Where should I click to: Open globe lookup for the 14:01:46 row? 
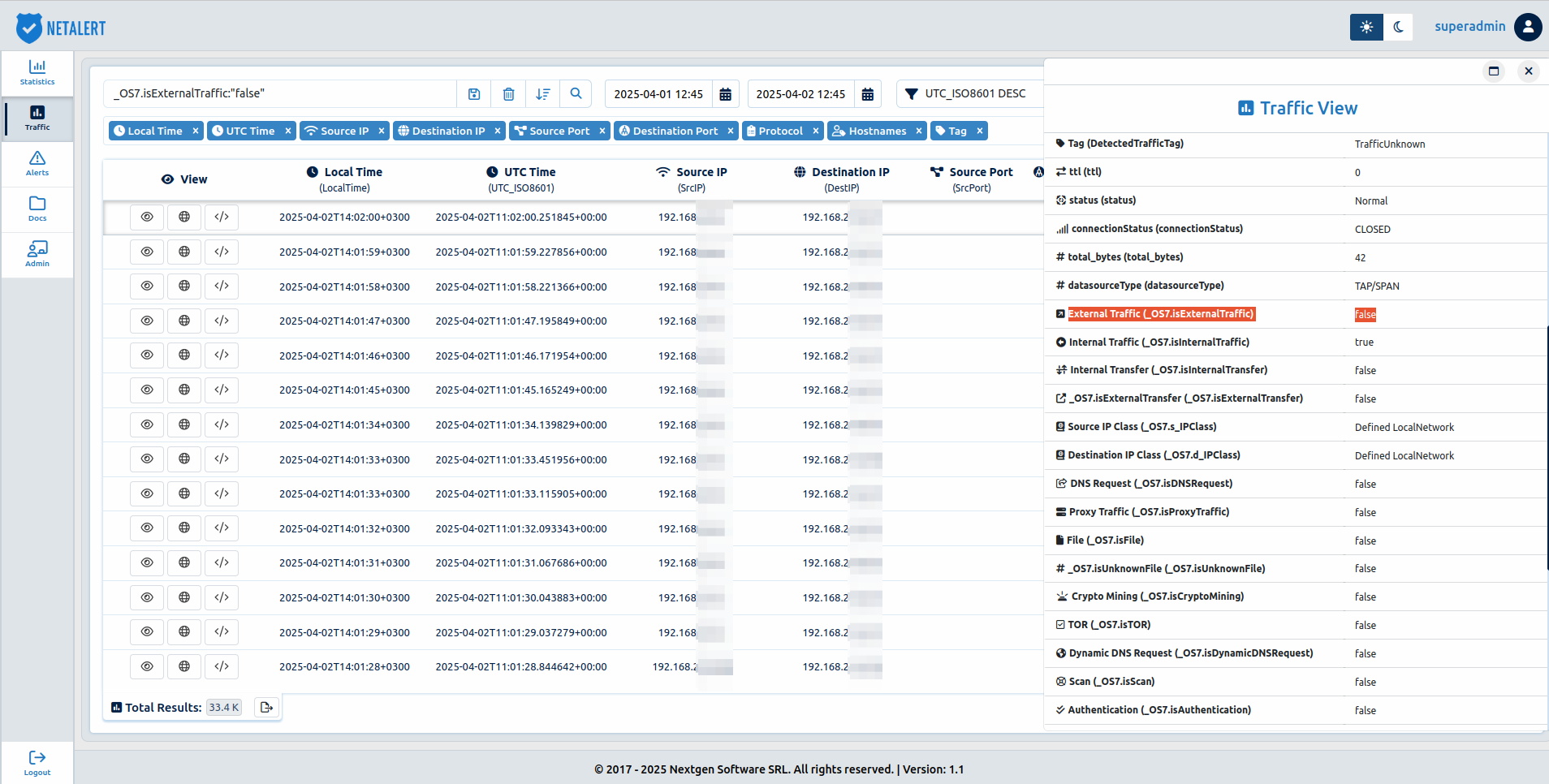pos(184,355)
